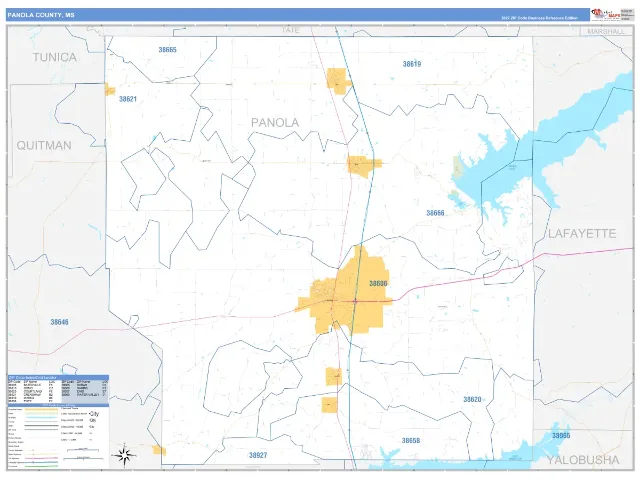Select the ZIP code label 38620
Screen dimensions: 640x480
[x=472, y=399]
